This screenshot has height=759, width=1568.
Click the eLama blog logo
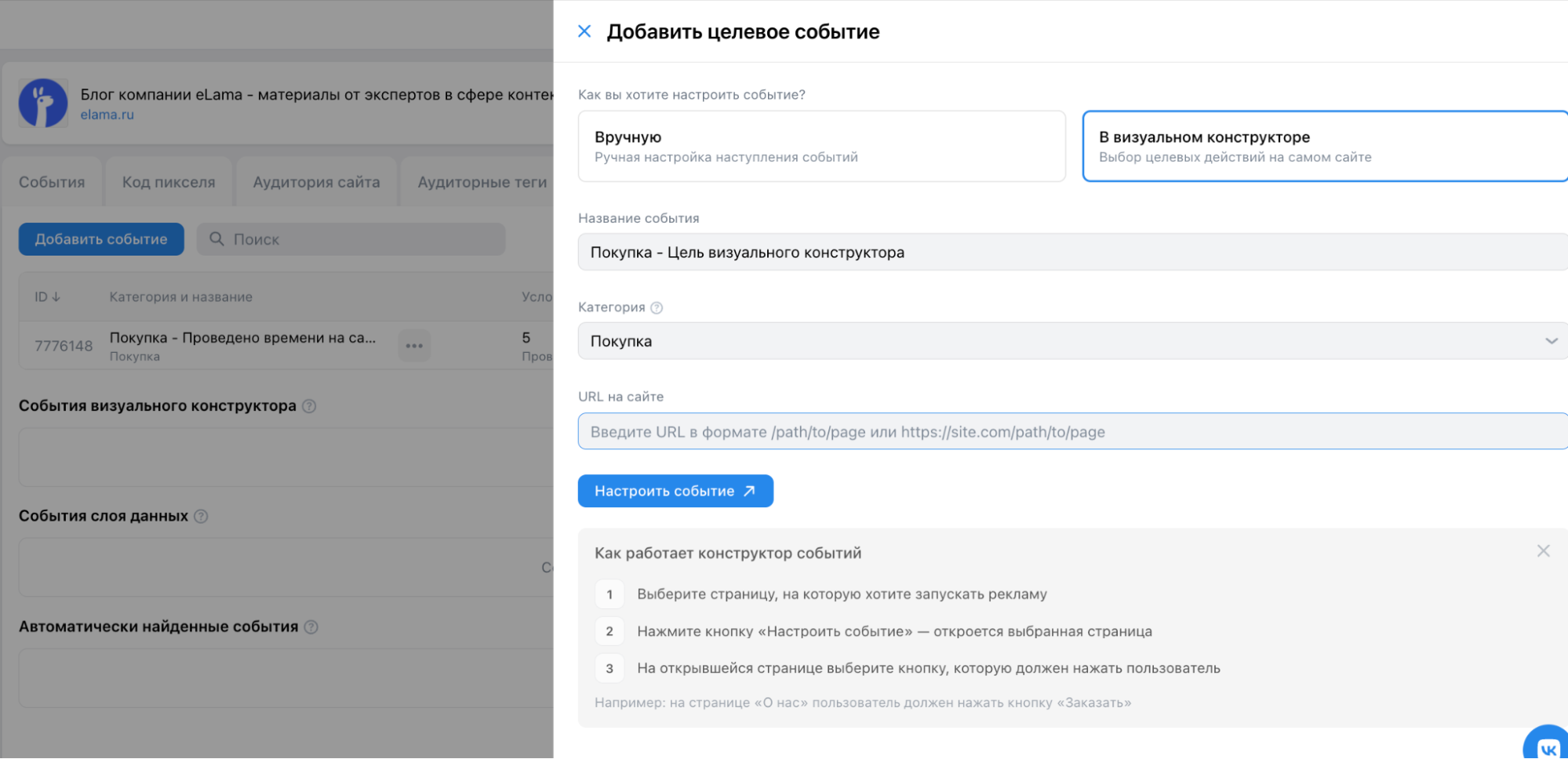[x=43, y=102]
